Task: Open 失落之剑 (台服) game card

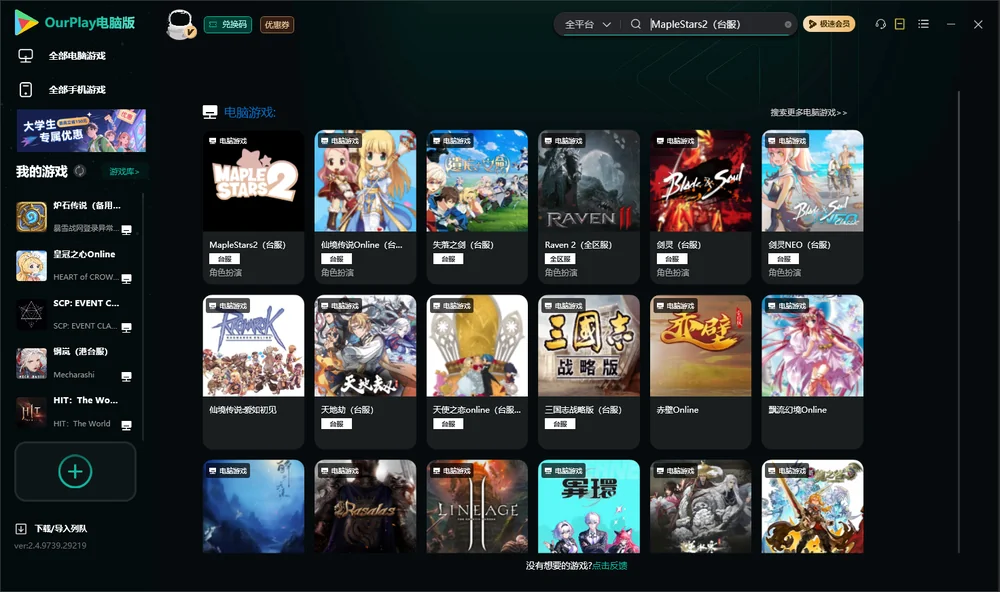Action: point(477,207)
